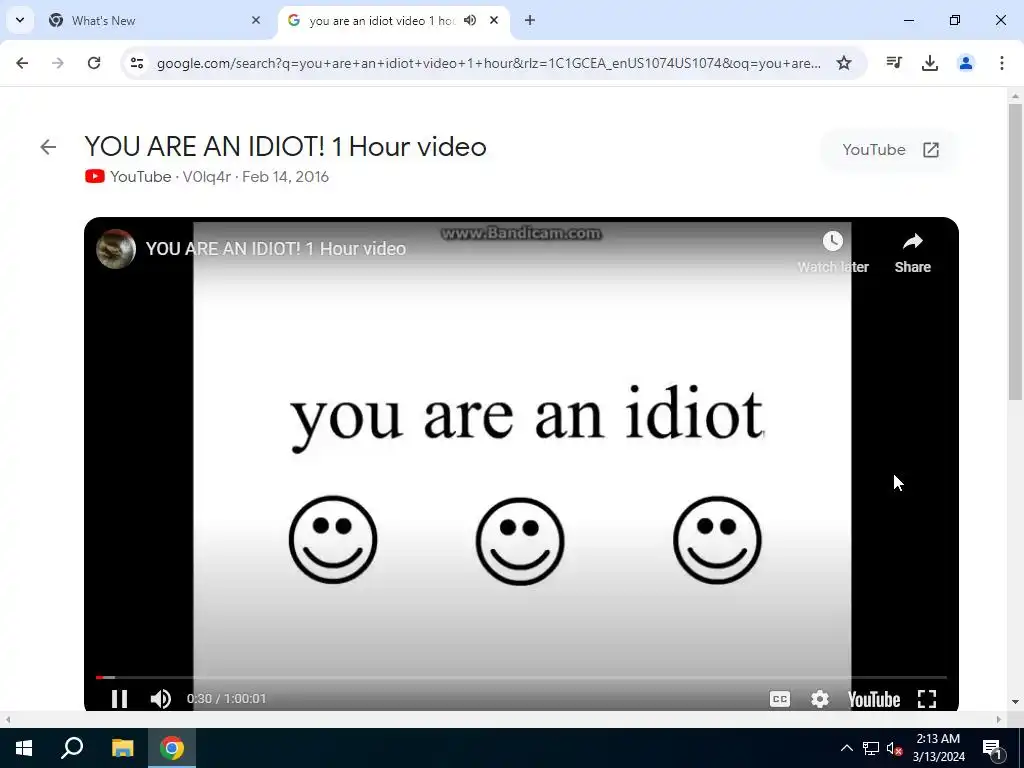Click the scrollbar down arrow

(1015, 702)
